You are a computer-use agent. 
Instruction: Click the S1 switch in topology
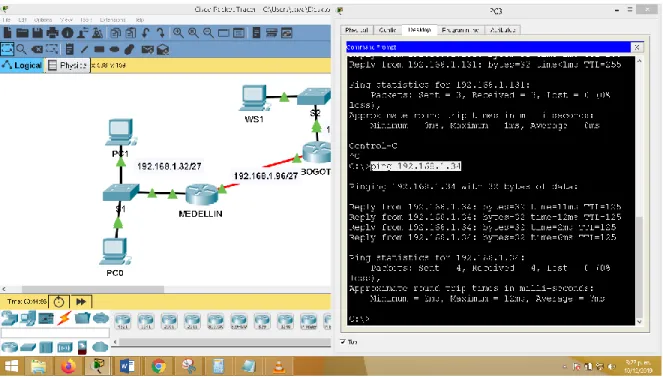[x=121, y=192]
